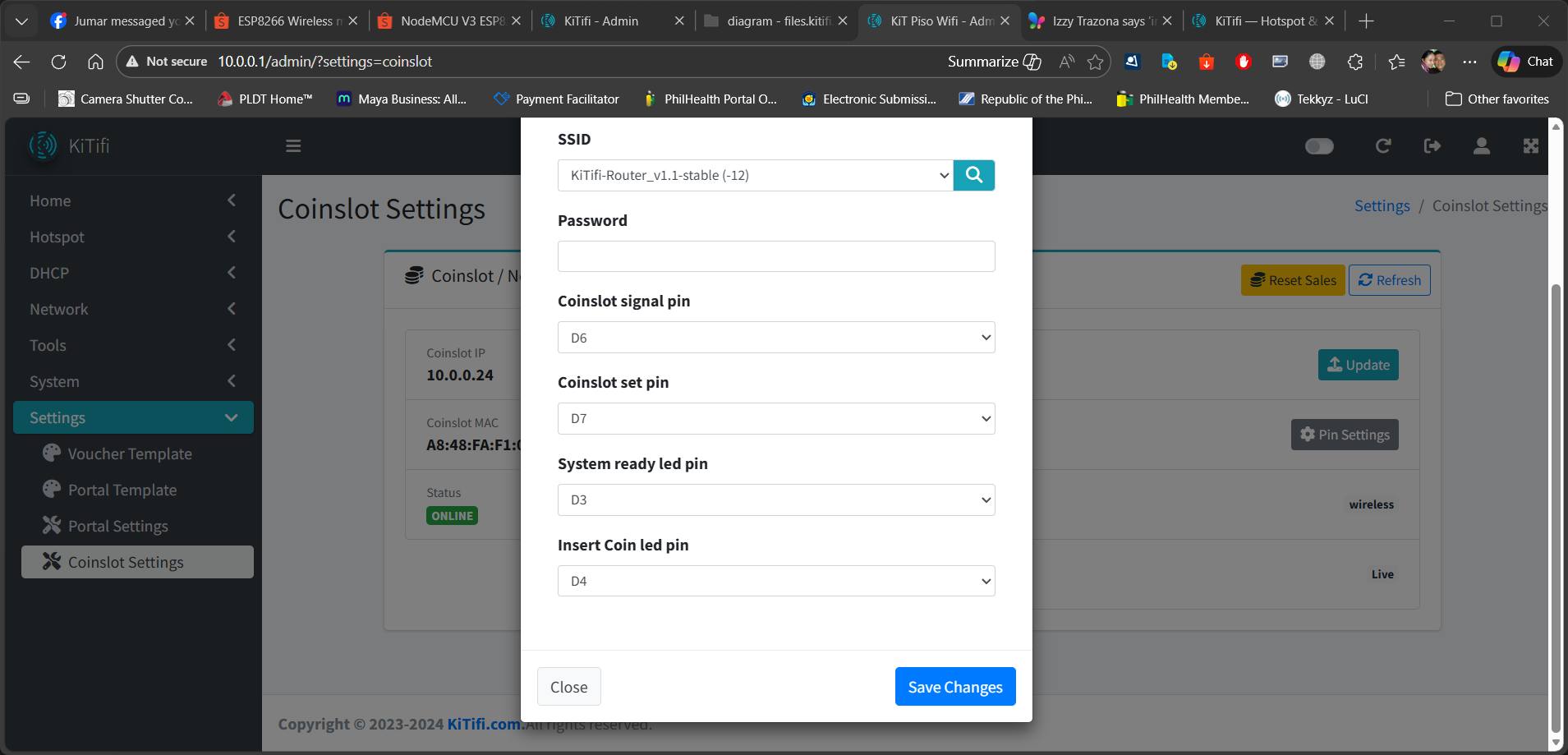Expand the Network sidebar menu
This screenshot has width=1568, height=755.
click(133, 309)
